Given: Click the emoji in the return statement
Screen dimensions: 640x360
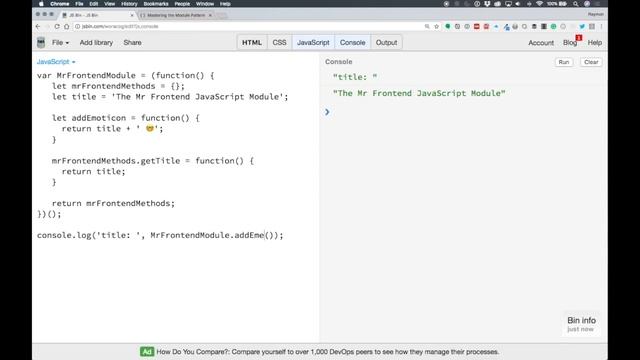Looking at the screenshot, I should [x=150, y=129].
